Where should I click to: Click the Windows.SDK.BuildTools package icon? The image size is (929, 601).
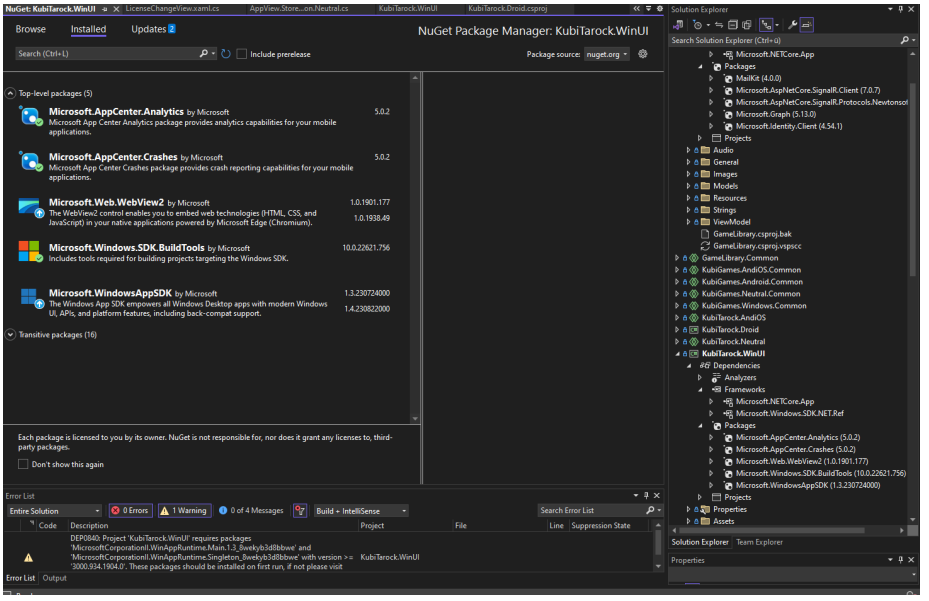pos(30,251)
